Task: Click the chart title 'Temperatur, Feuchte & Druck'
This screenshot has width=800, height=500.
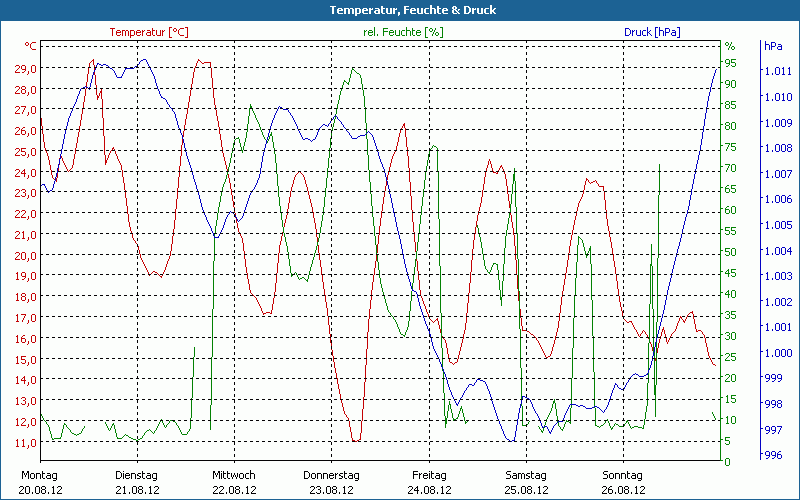Action: pyautogui.click(x=412, y=10)
